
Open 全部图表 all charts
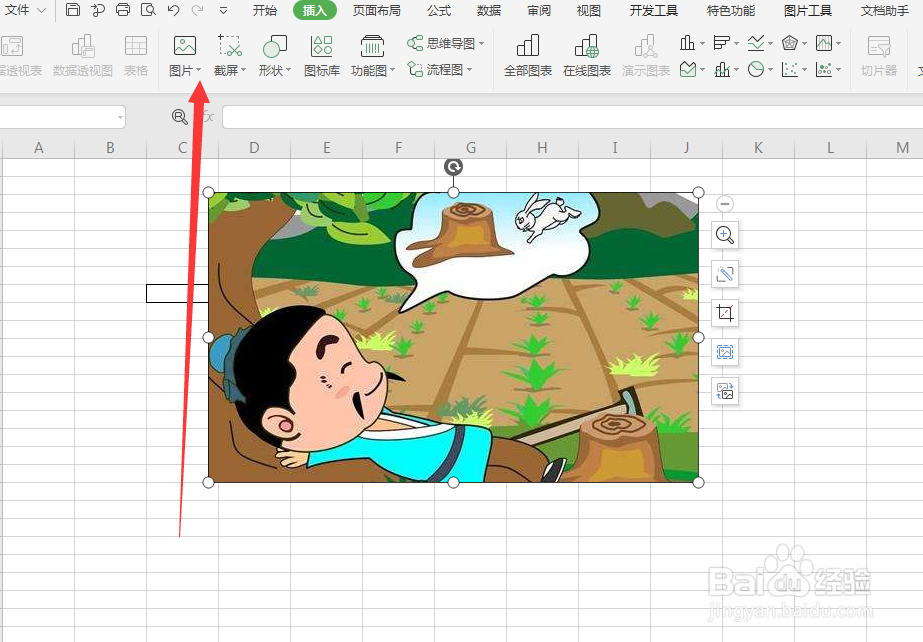[528, 56]
